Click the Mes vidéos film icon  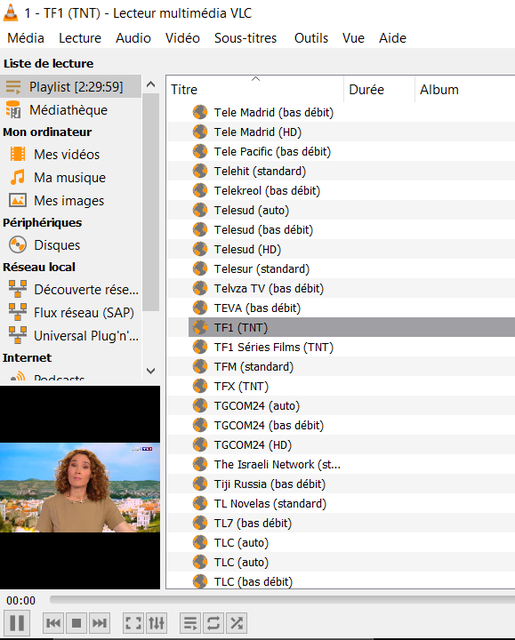tap(18, 154)
